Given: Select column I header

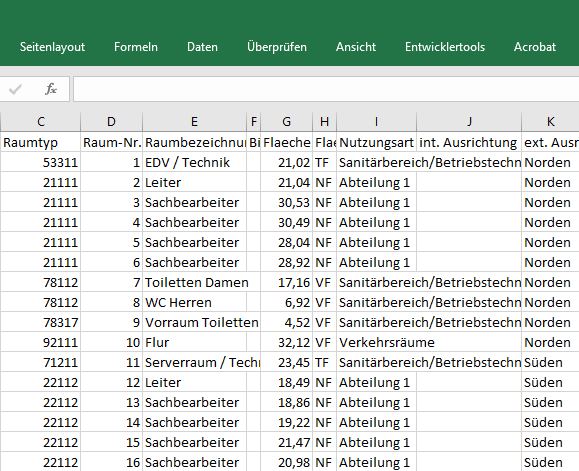Looking at the screenshot, I should pos(376,121).
